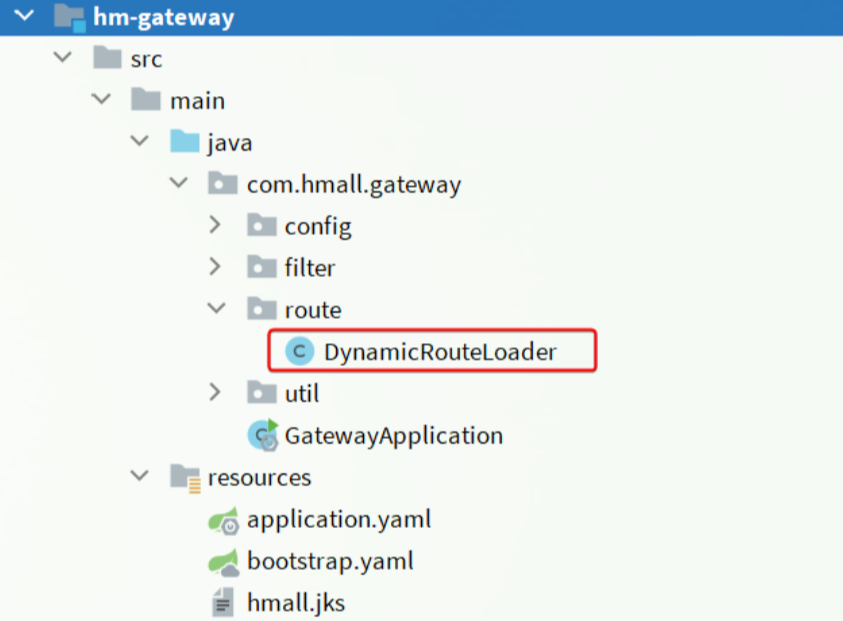Click the DynamicRouteLoader class icon
Screen dimensions: 843x621
(298, 351)
